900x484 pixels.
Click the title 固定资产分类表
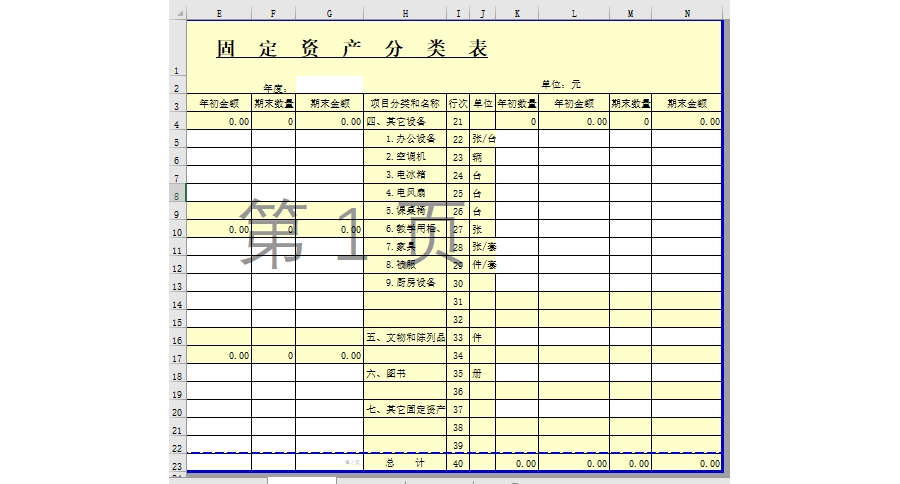click(352, 48)
